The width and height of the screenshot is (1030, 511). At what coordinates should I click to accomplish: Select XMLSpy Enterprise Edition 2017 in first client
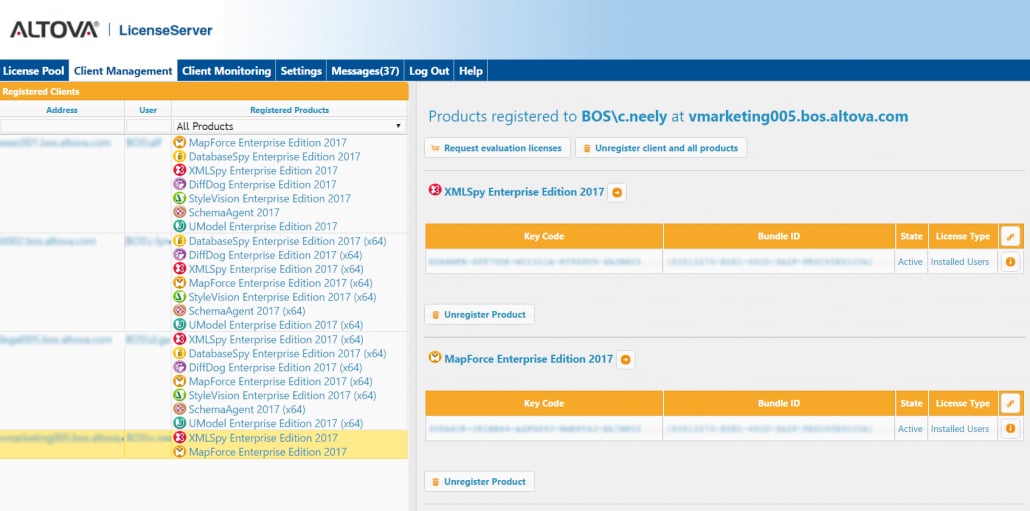pos(263,171)
